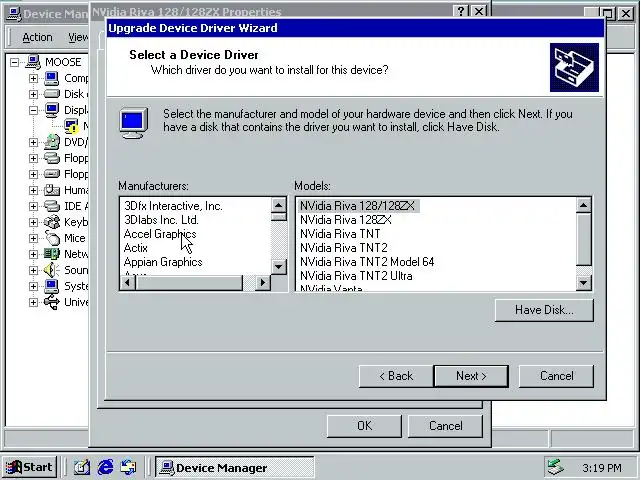Open the View menu in Device Manager

tap(78, 37)
